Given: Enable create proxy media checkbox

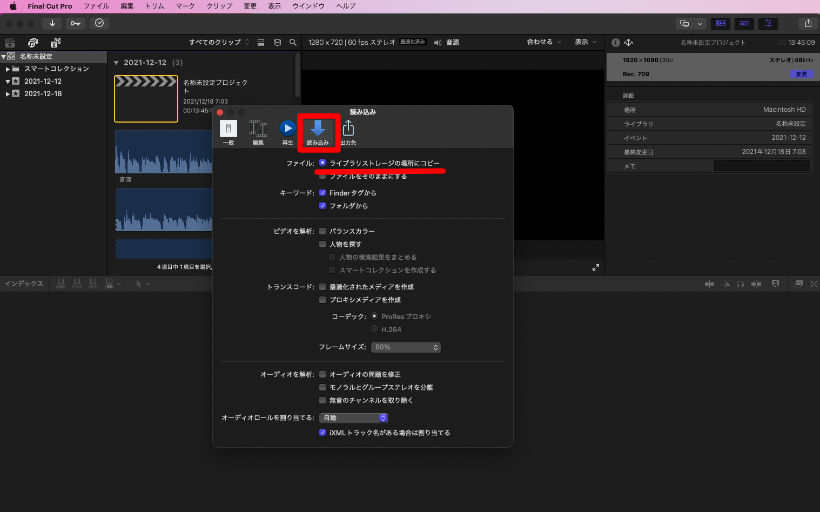Looking at the screenshot, I should [322, 300].
